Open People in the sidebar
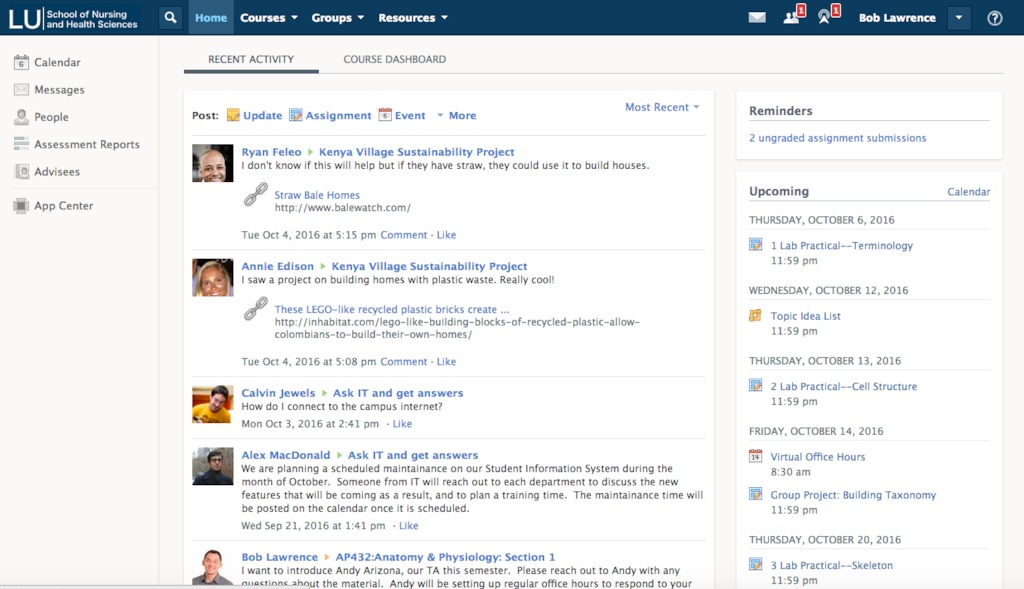Viewport: 1024px width, 589px height. pos(52,117)
